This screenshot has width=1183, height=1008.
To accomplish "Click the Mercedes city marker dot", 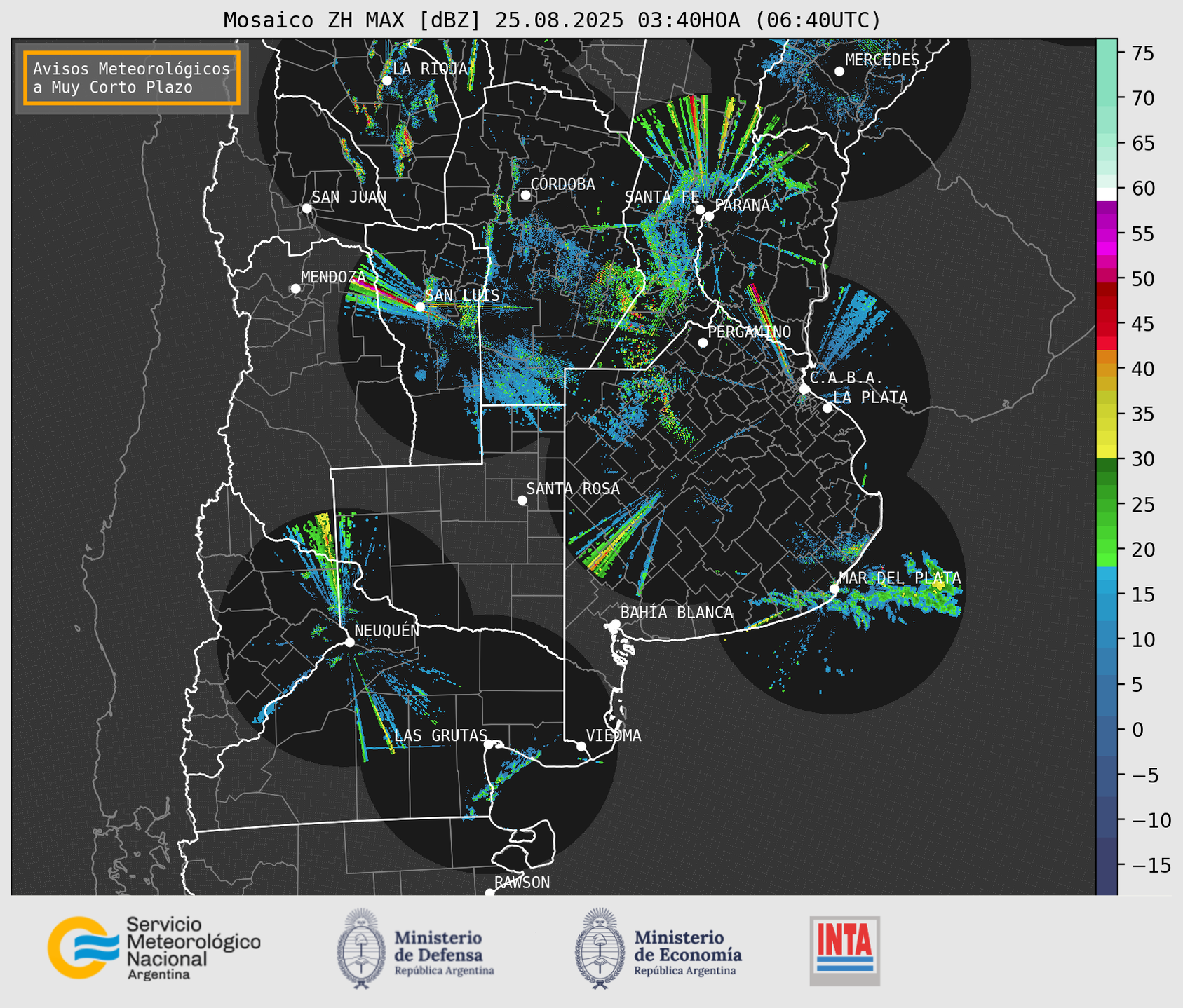I will [839, 71].
